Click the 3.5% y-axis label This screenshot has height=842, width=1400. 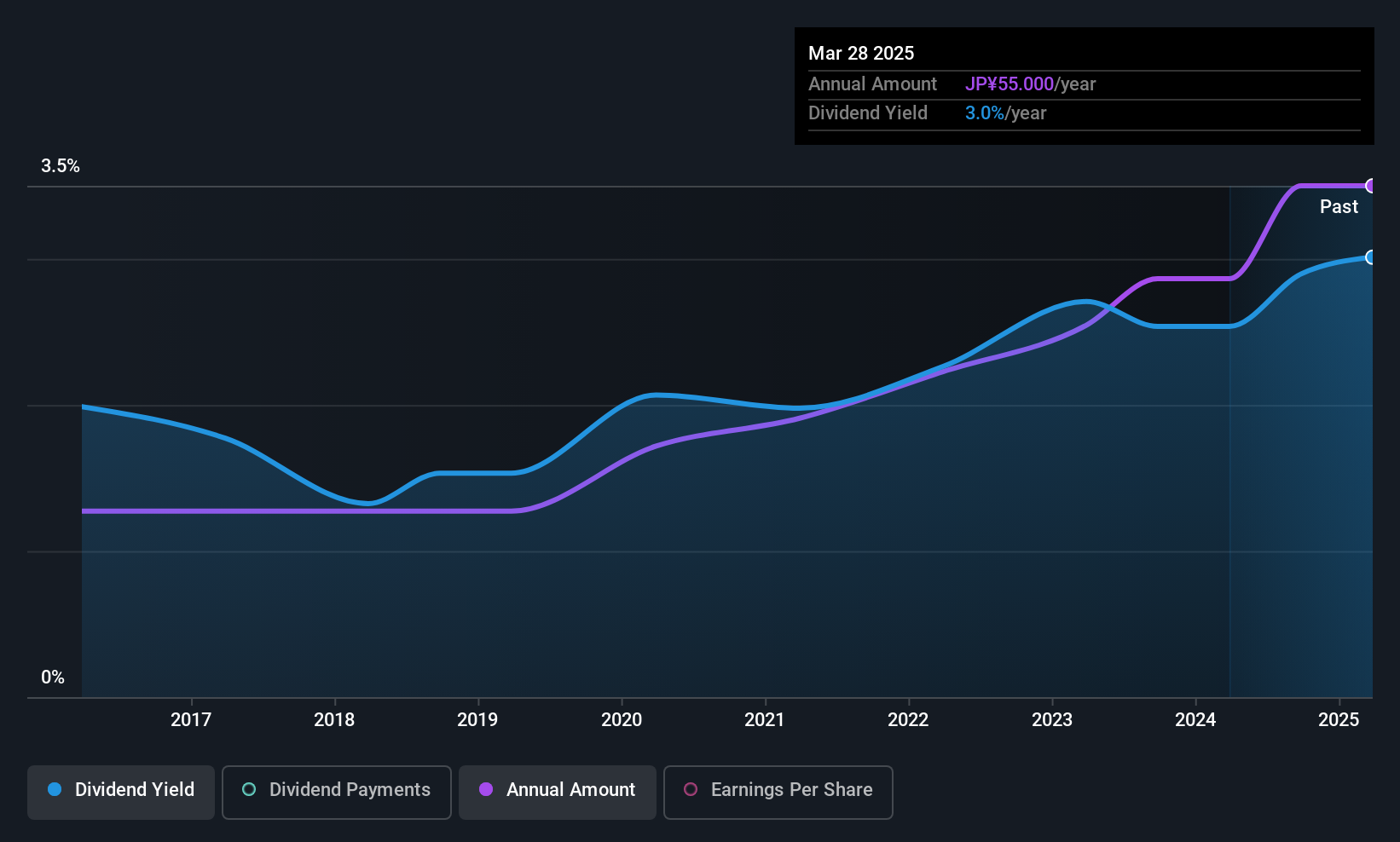coord(61,166)
